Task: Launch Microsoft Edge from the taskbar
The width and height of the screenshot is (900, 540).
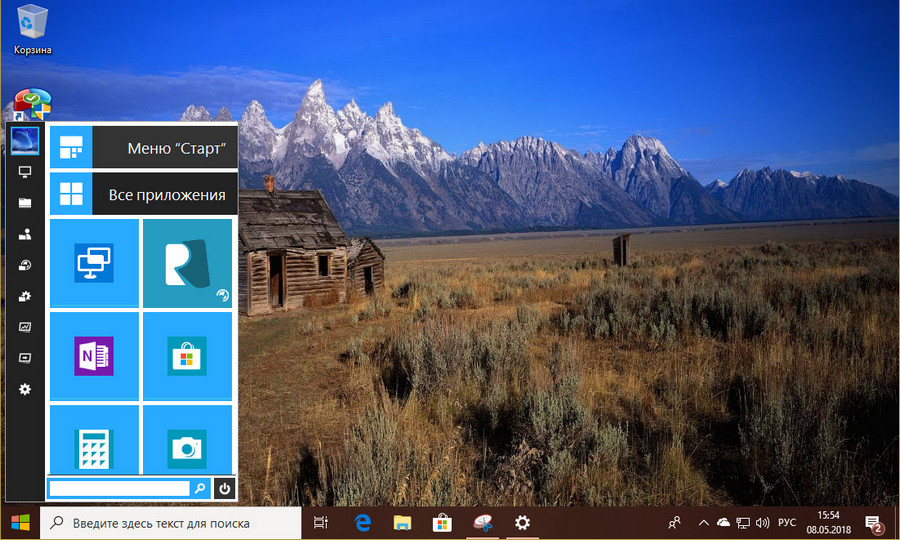Action: 363,523
